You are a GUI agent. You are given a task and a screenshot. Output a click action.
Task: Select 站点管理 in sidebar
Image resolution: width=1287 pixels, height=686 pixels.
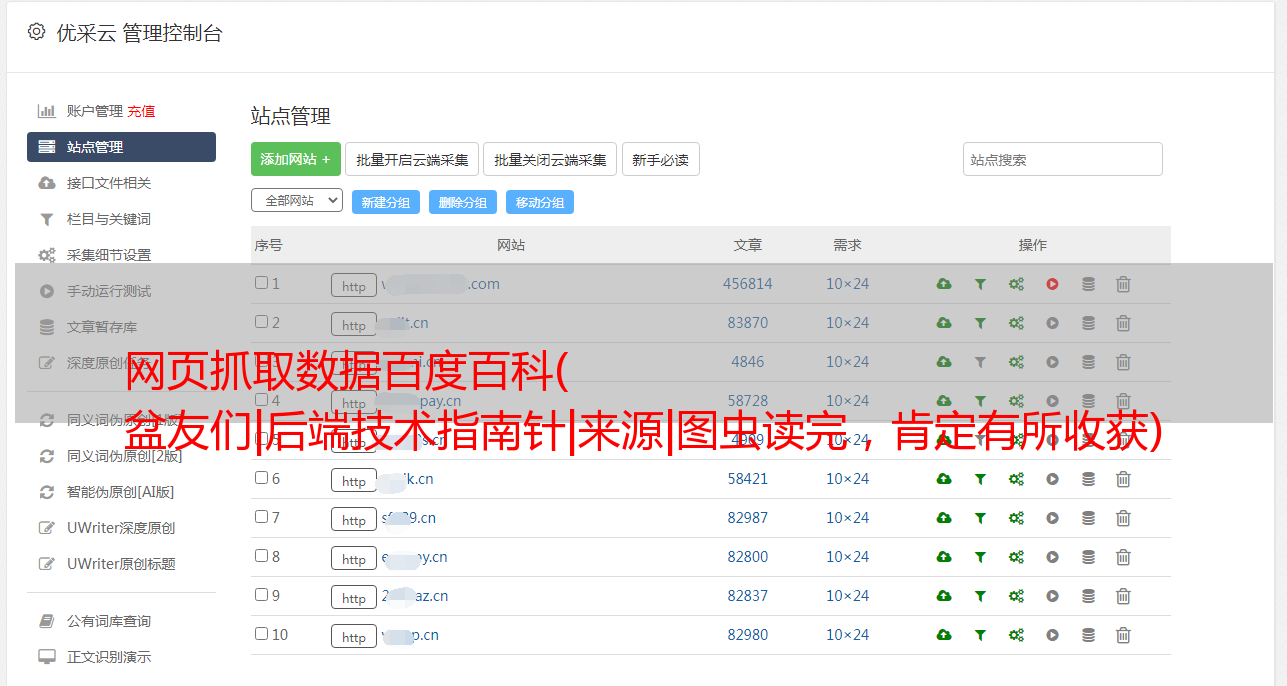(x=121, y=147)
